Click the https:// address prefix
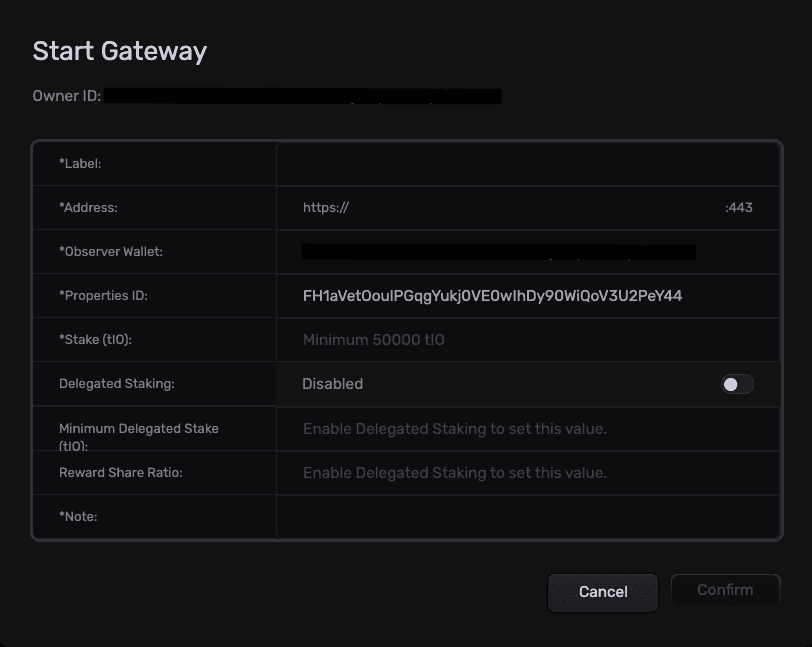 click(326, 208)
